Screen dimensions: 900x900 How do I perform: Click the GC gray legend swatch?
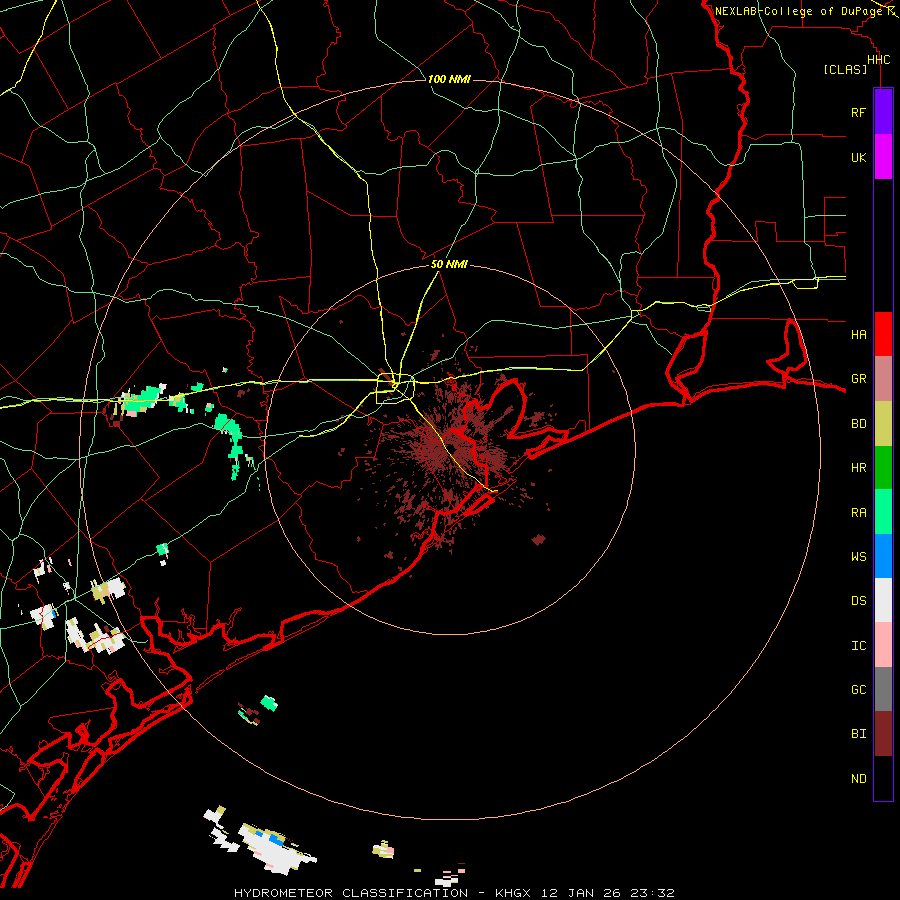point(883,689)
